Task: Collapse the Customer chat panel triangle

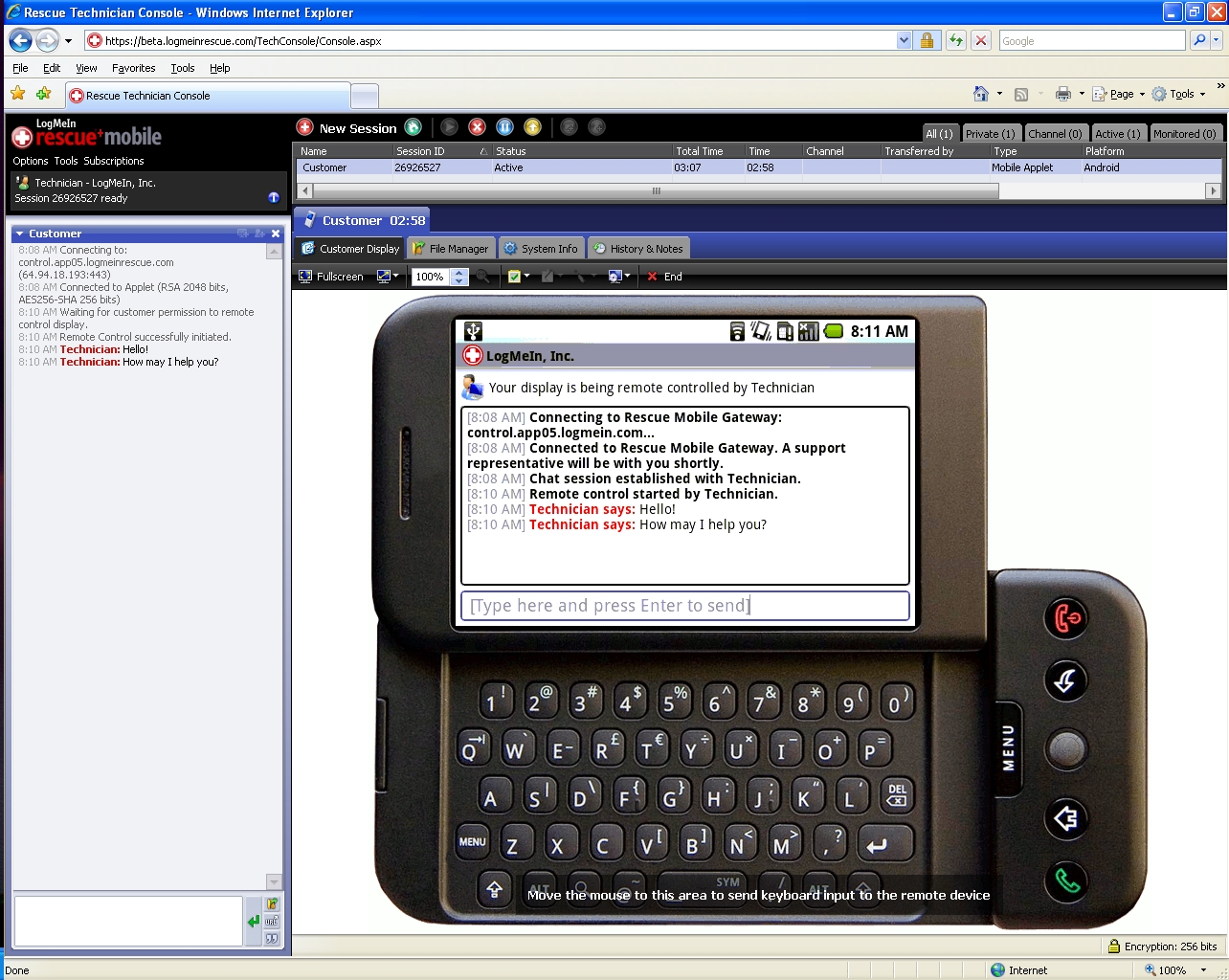Action: point(19,234)
